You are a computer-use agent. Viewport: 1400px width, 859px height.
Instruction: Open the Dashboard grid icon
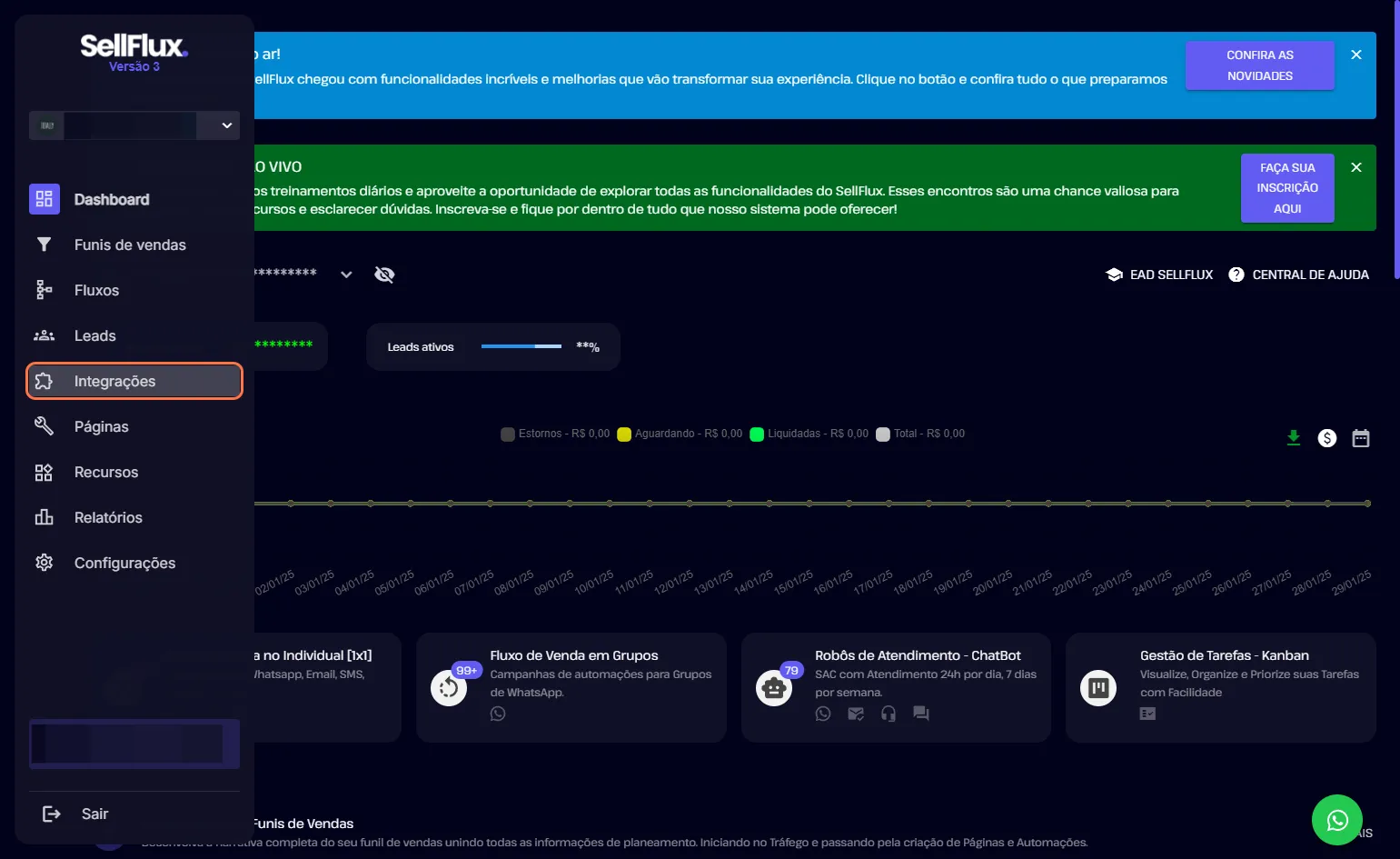(x=45, y=199)
